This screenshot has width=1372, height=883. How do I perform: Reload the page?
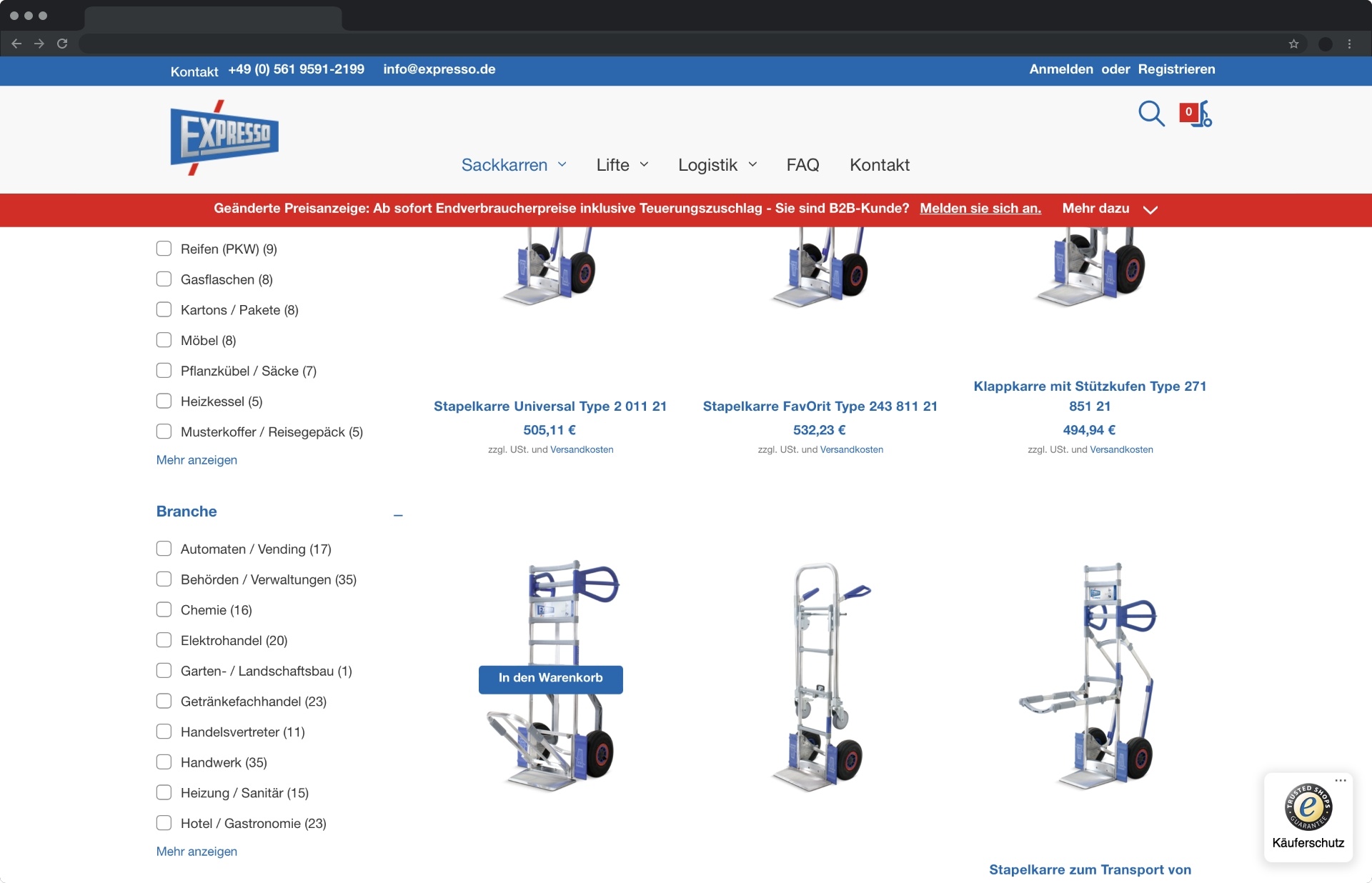62,44
